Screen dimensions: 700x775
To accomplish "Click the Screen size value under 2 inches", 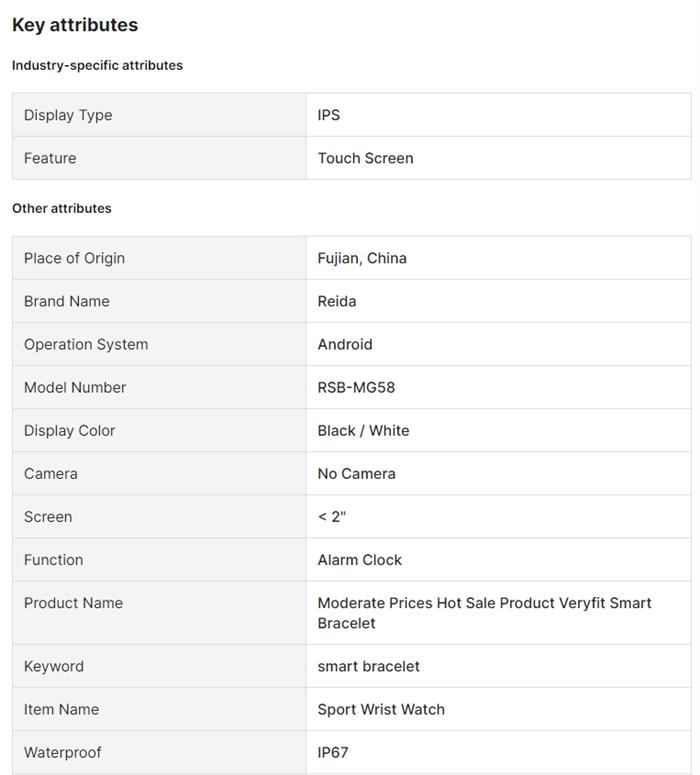I will point(331,516).
